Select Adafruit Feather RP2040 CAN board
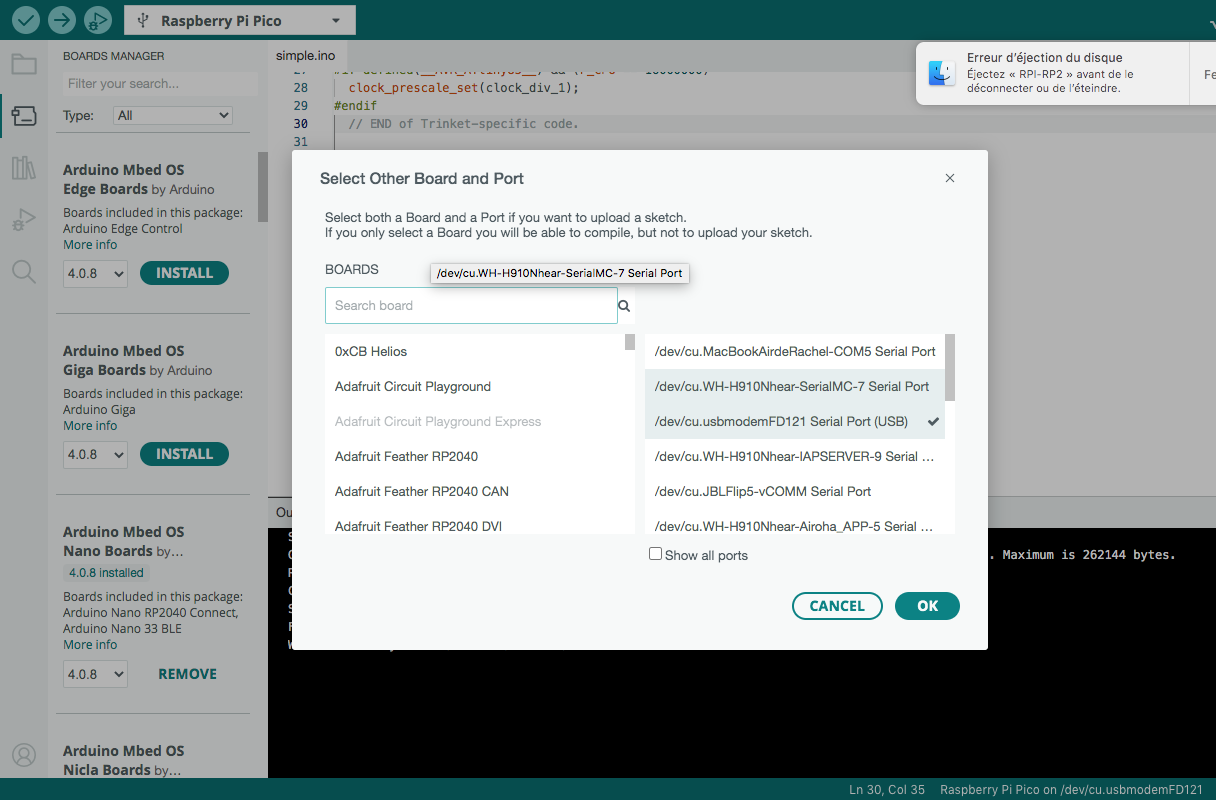 [x=475, y=492]
